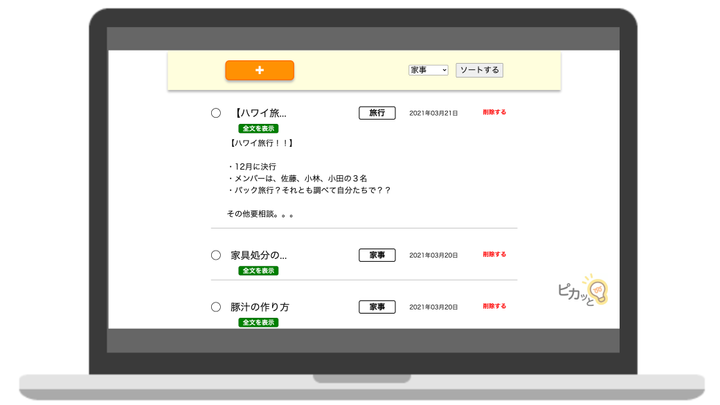Toggle 全文を表示 under 【ハワイ旅... memo
Screen dimensions: 720x405
click(x=259, y=129)
